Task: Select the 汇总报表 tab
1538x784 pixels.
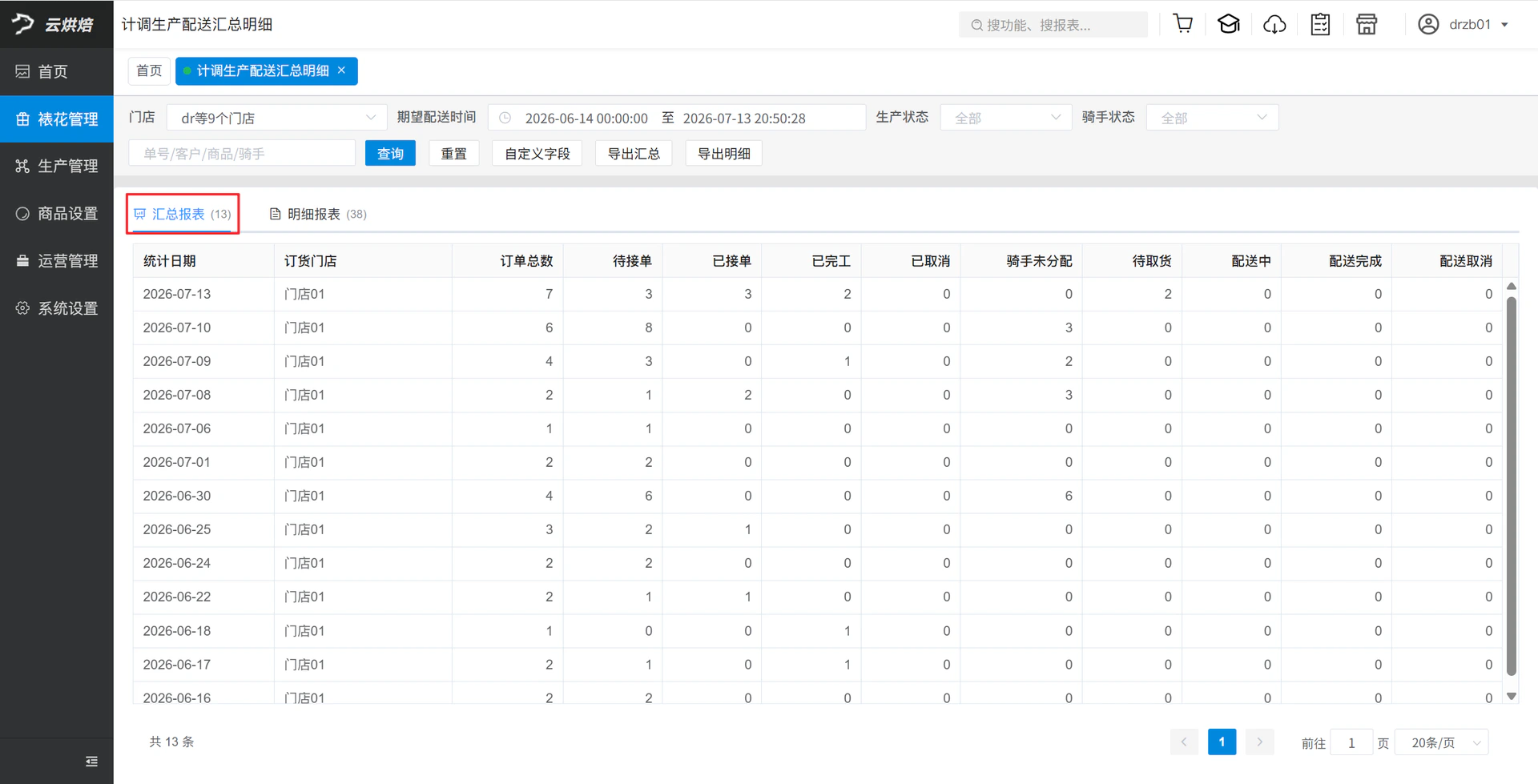Action: pyautogui.click(x=182, y=214)
